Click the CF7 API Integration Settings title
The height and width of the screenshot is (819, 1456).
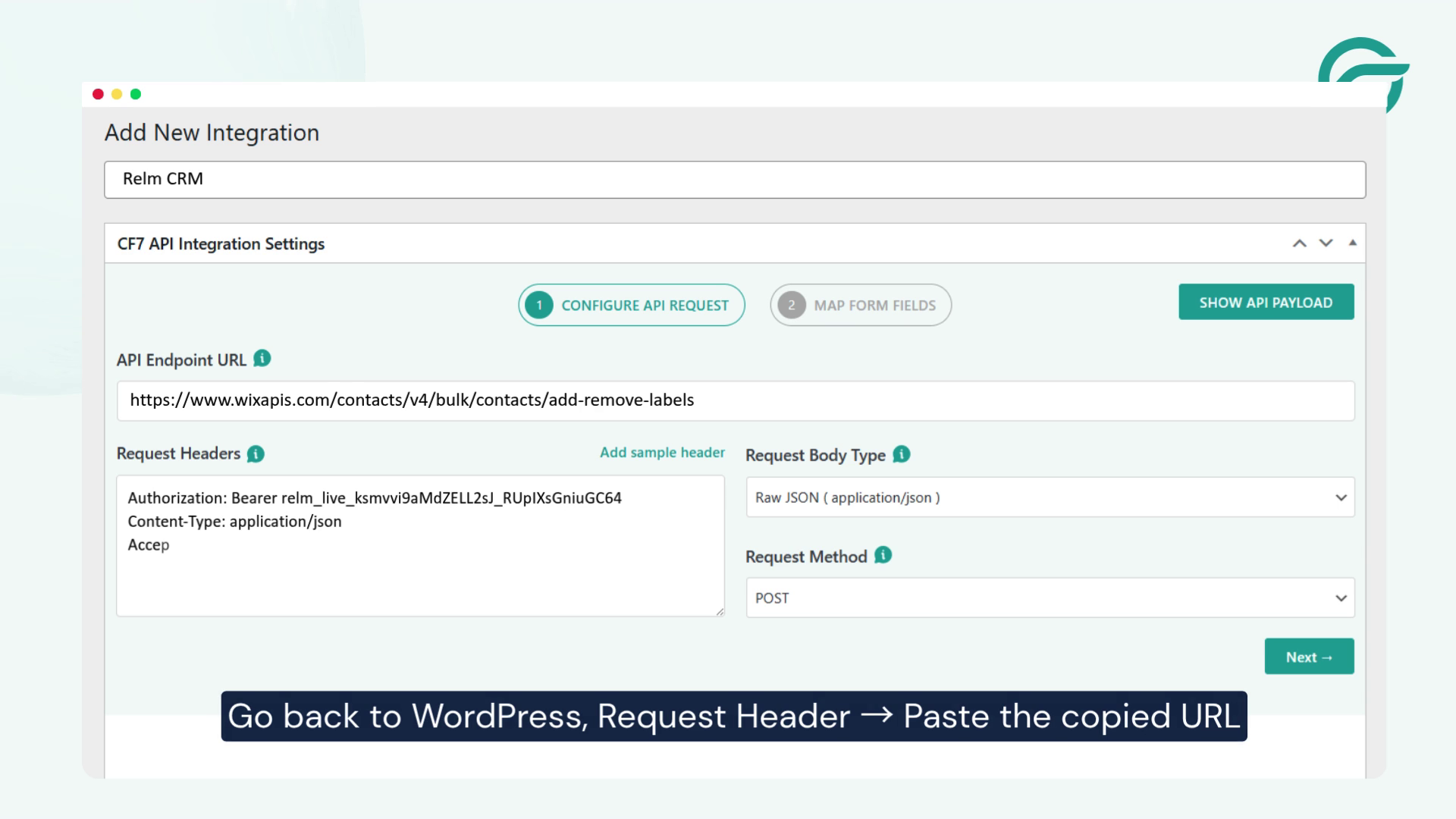point(221,244)
